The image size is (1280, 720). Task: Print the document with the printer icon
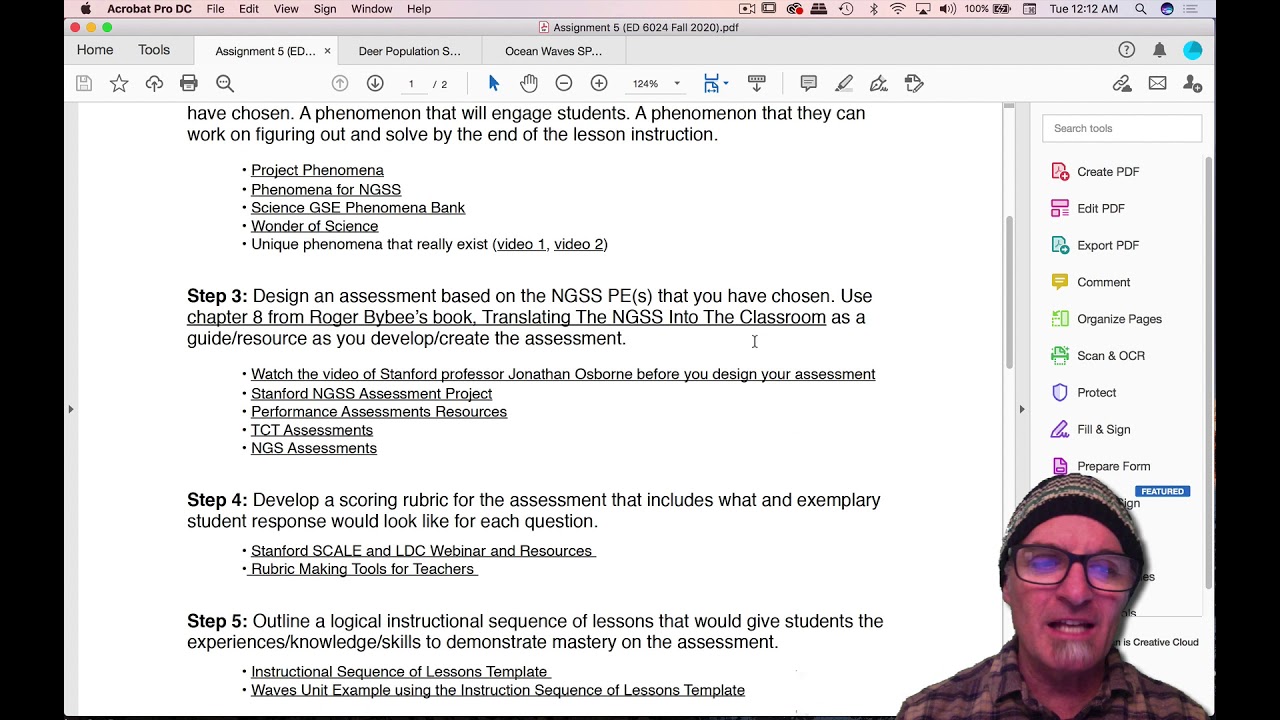189,84
